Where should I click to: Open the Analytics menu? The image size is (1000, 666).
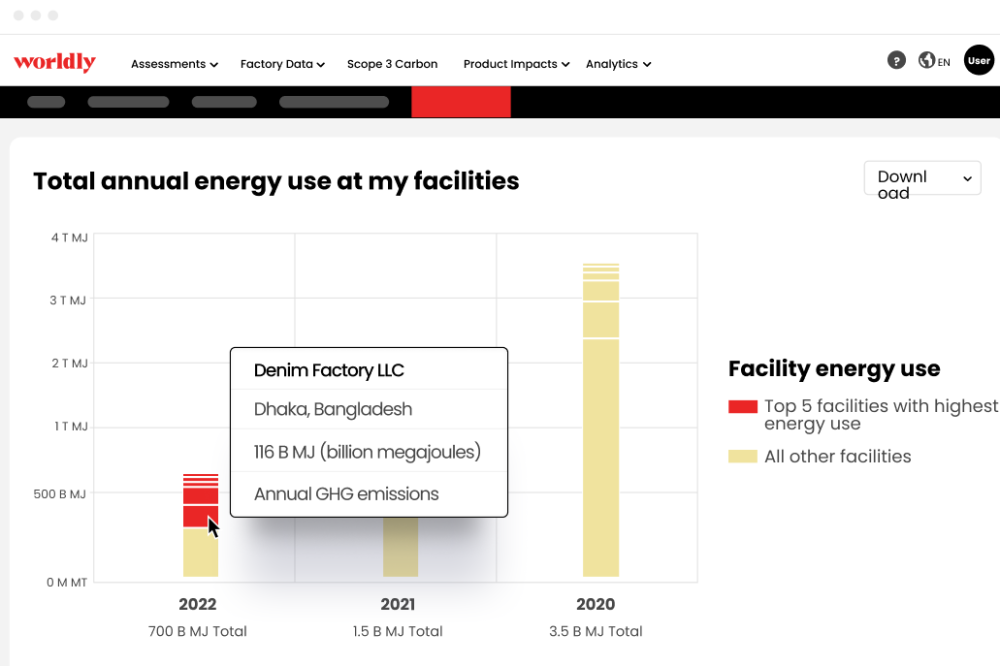click(618, 63)
